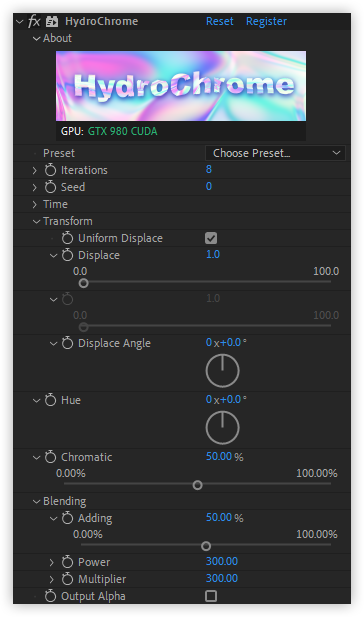Click the Reset link for HydroChrome

click(220, 21)
